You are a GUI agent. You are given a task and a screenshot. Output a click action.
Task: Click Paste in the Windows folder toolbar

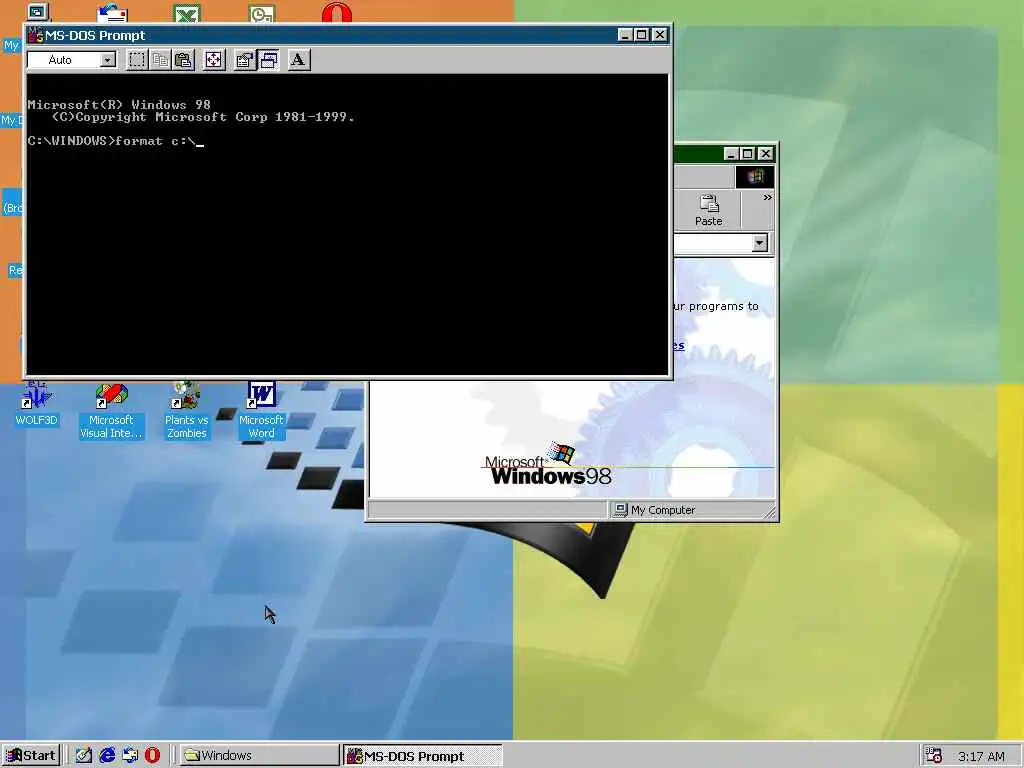coord(708,210)
